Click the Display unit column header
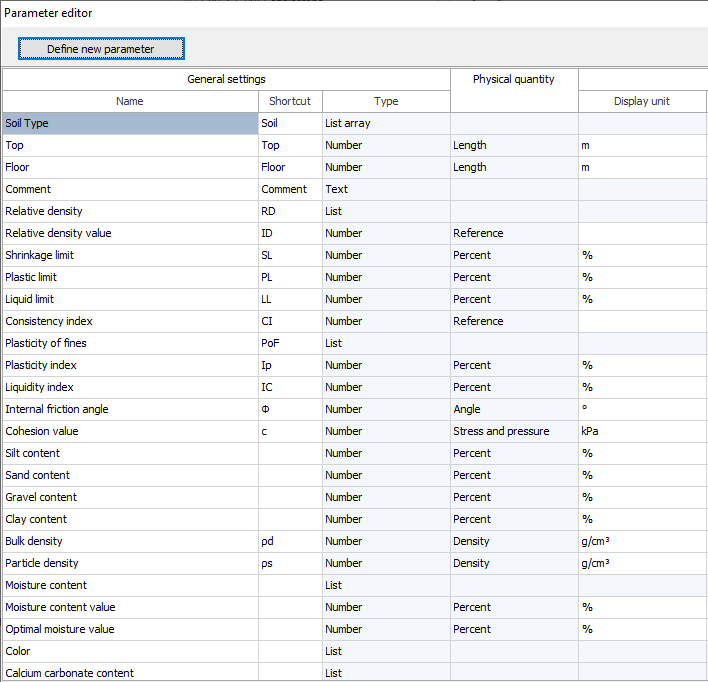Viewport: 708px width, 682px height. 642,101
